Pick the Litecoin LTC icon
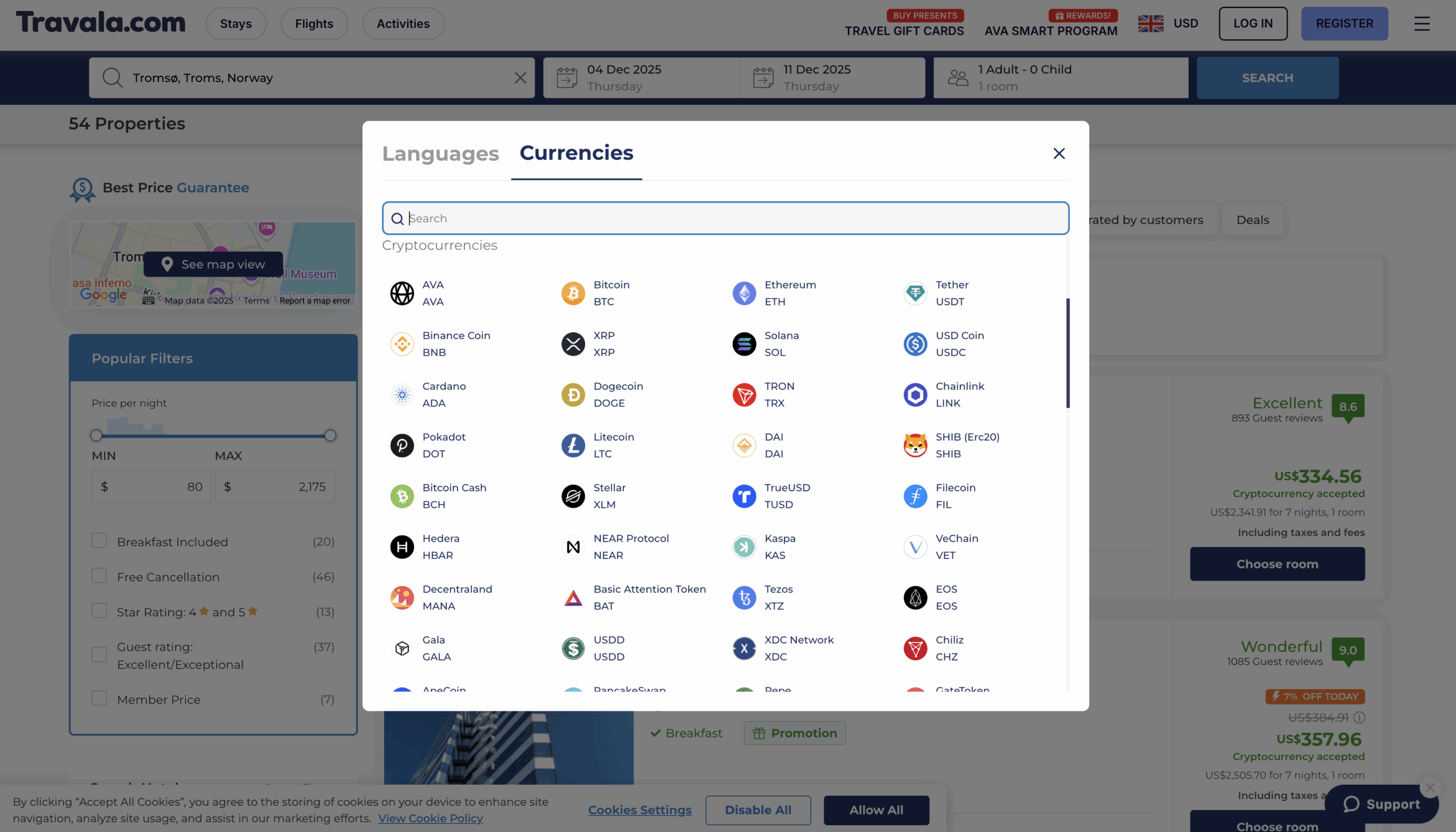 point(573,445)
